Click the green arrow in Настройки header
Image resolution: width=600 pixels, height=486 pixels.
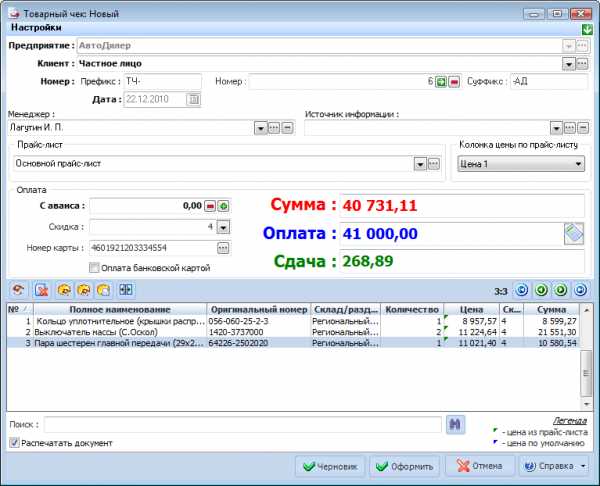click(586, 29)
